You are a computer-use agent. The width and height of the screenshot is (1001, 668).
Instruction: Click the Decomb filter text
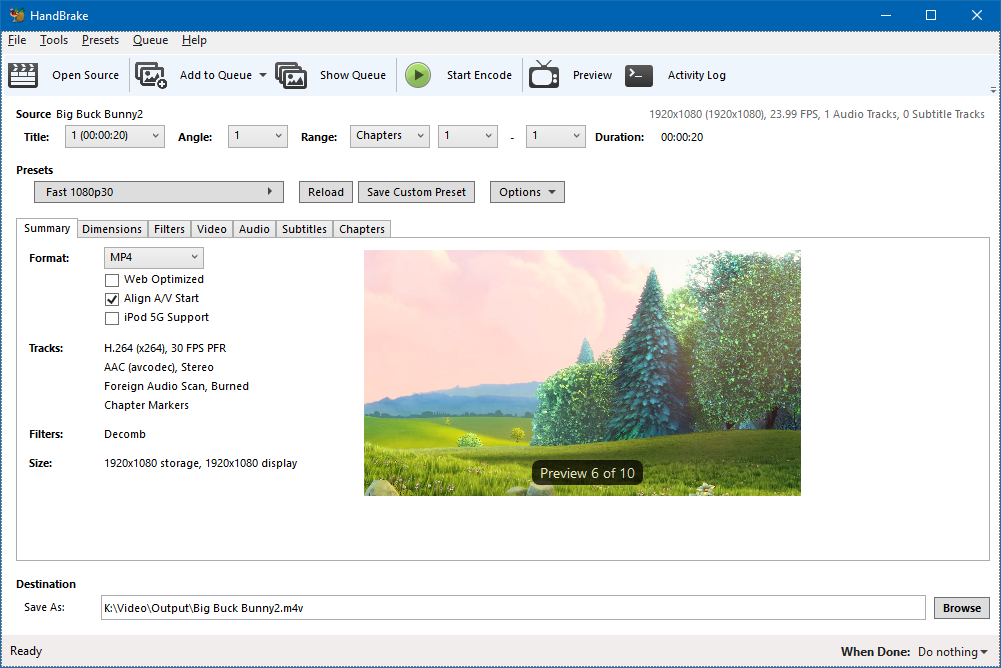coord(125,434)
